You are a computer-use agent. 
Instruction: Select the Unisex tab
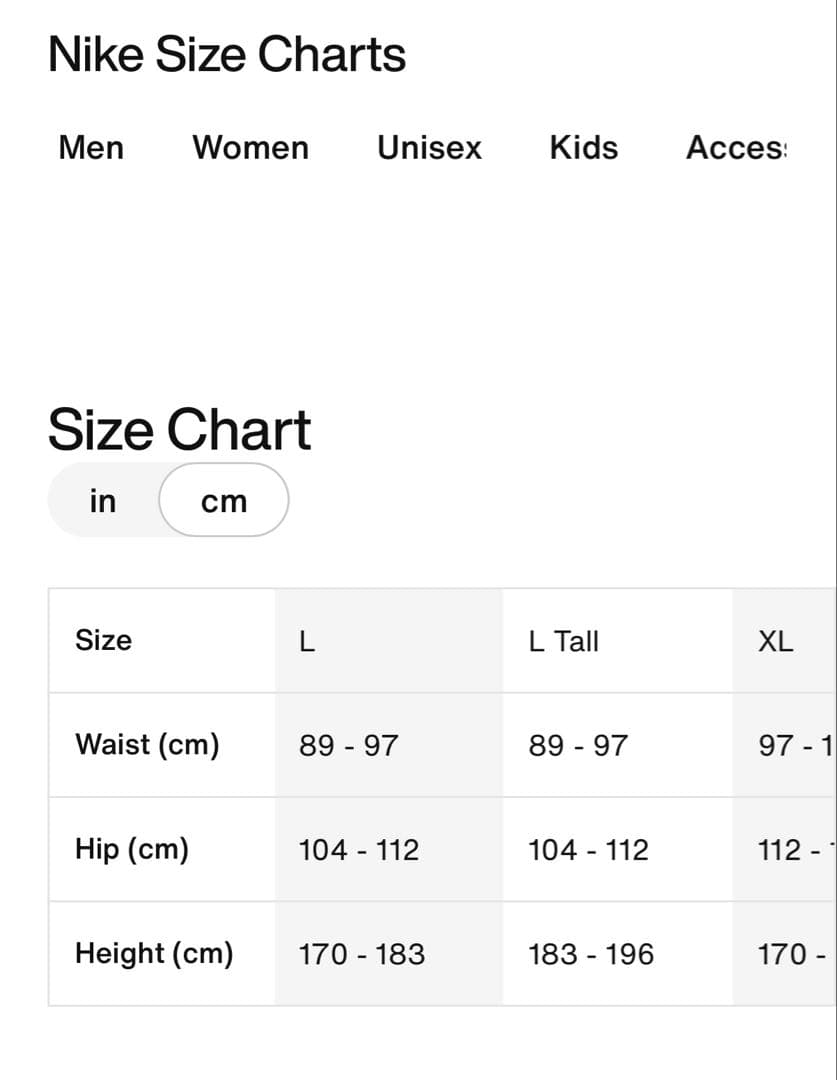pyautogui.click(x=429, y=148)
